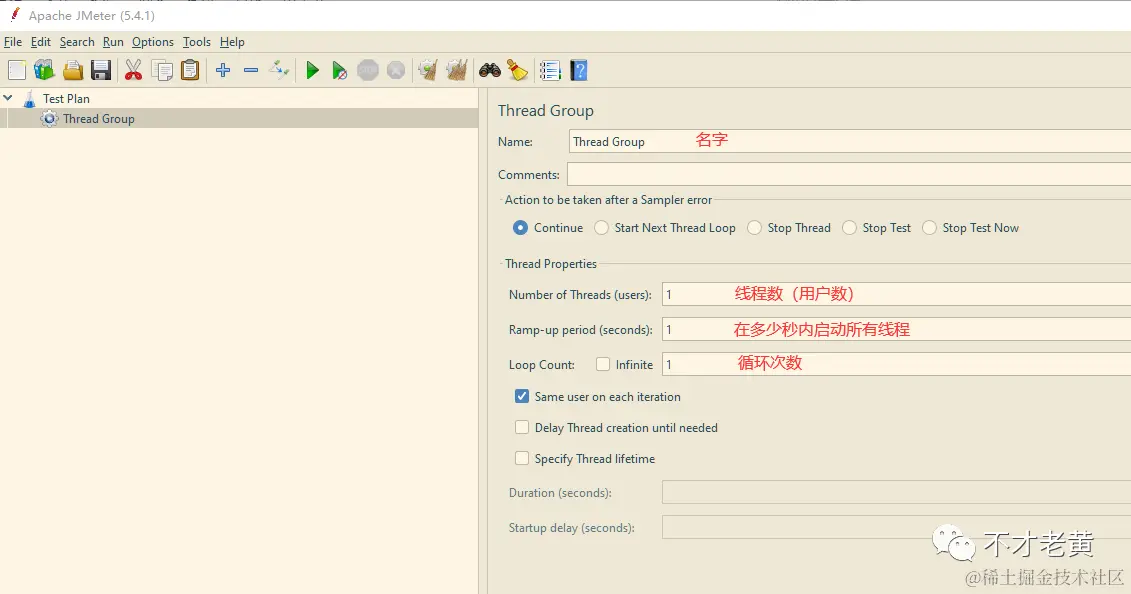Click the Open file folder icon
This screenshot has height=594, width=1131.
coord(73,70)
